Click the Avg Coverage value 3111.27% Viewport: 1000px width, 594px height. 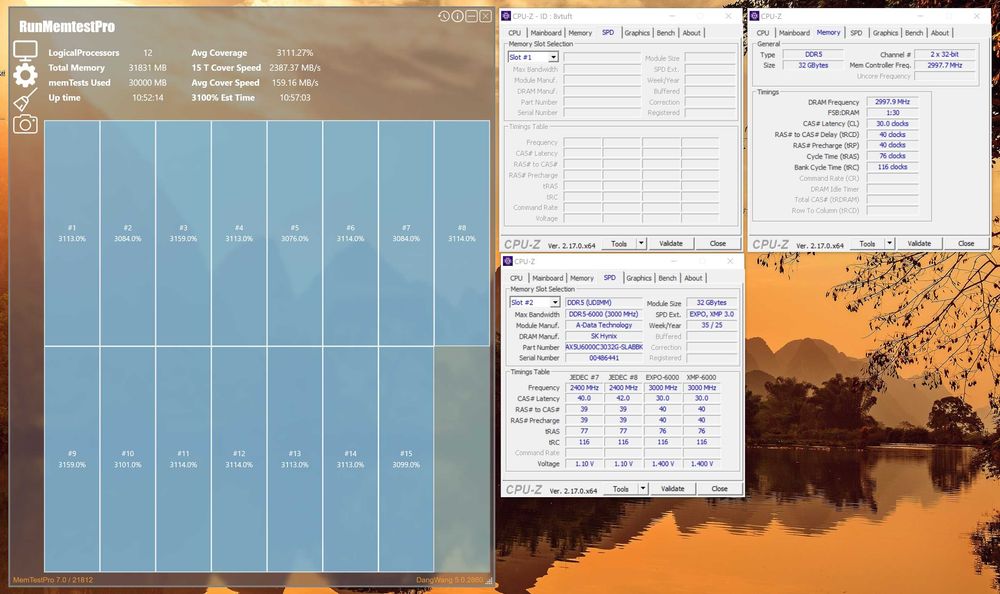pyautogui.click(x=295, y=53)
